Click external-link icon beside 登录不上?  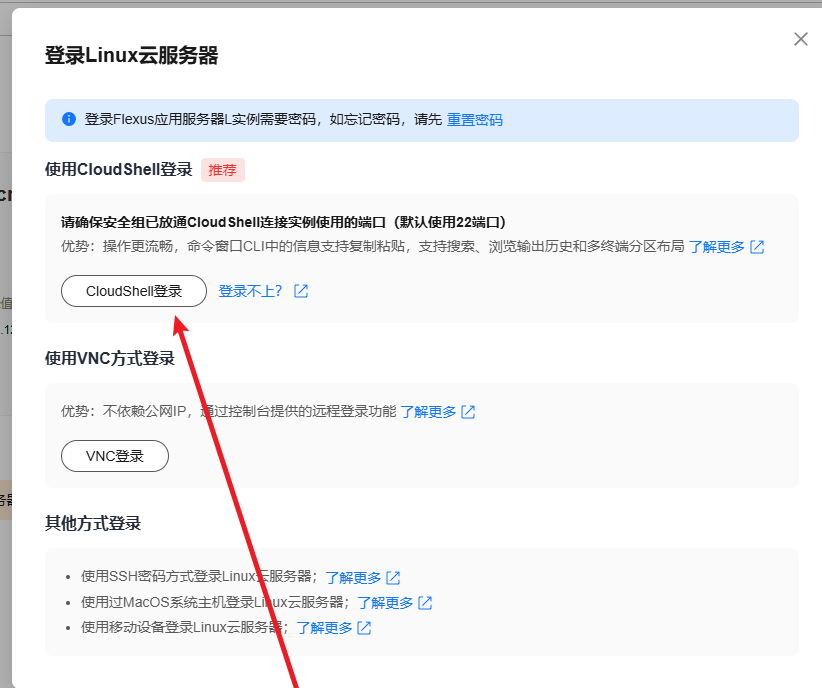tap(301, 291)
